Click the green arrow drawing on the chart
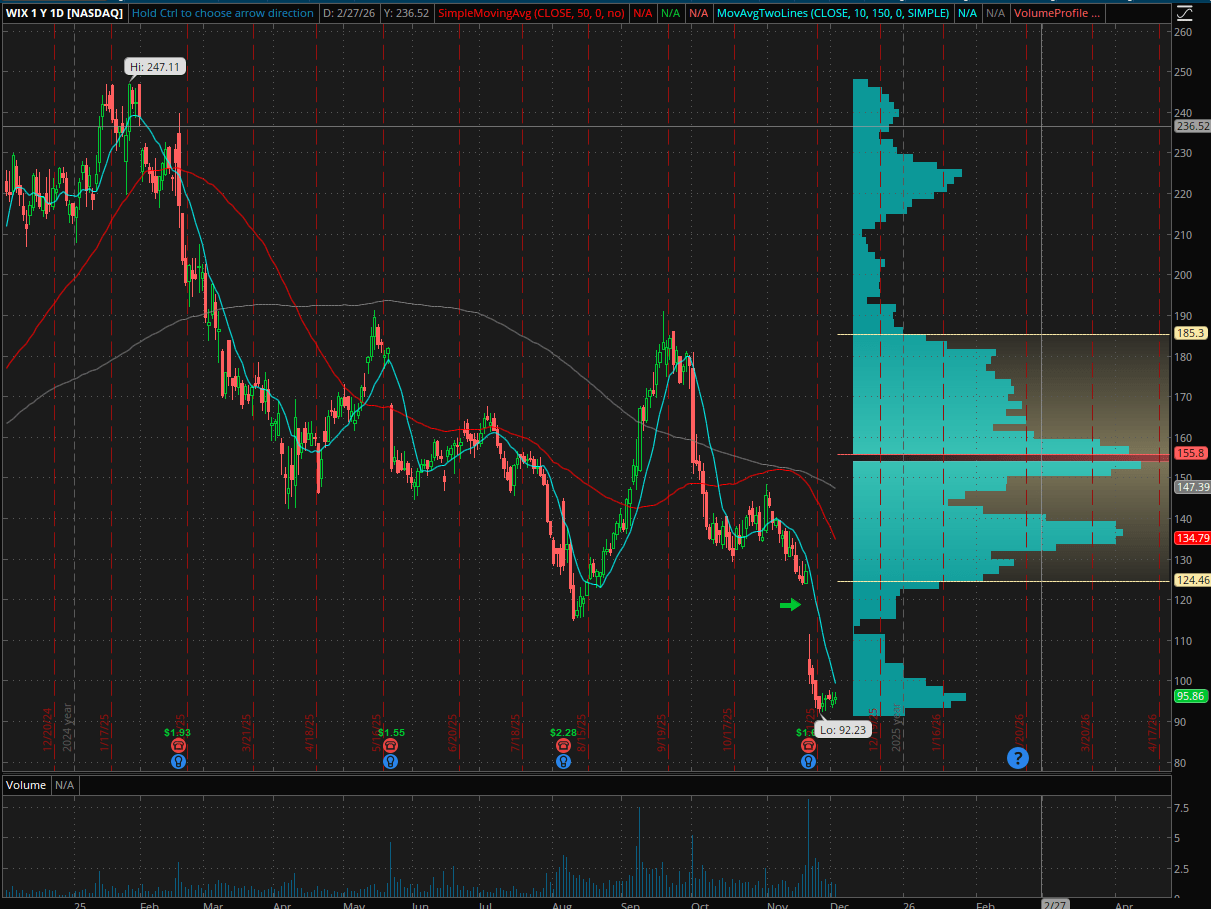Image resolution: width=1211 pixels, height=909 pixels. (791, 604)
